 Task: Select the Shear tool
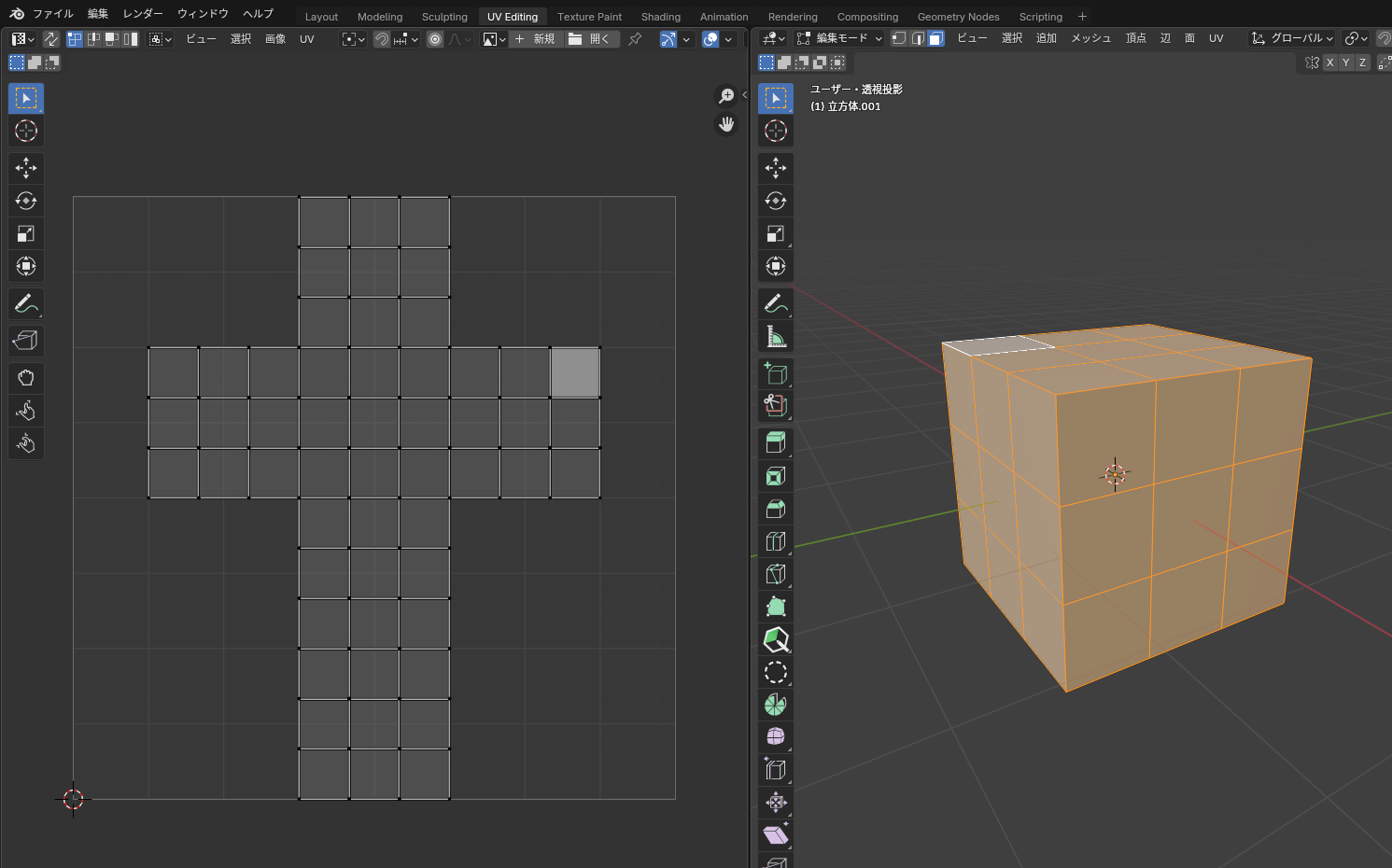tap(776, 834)
